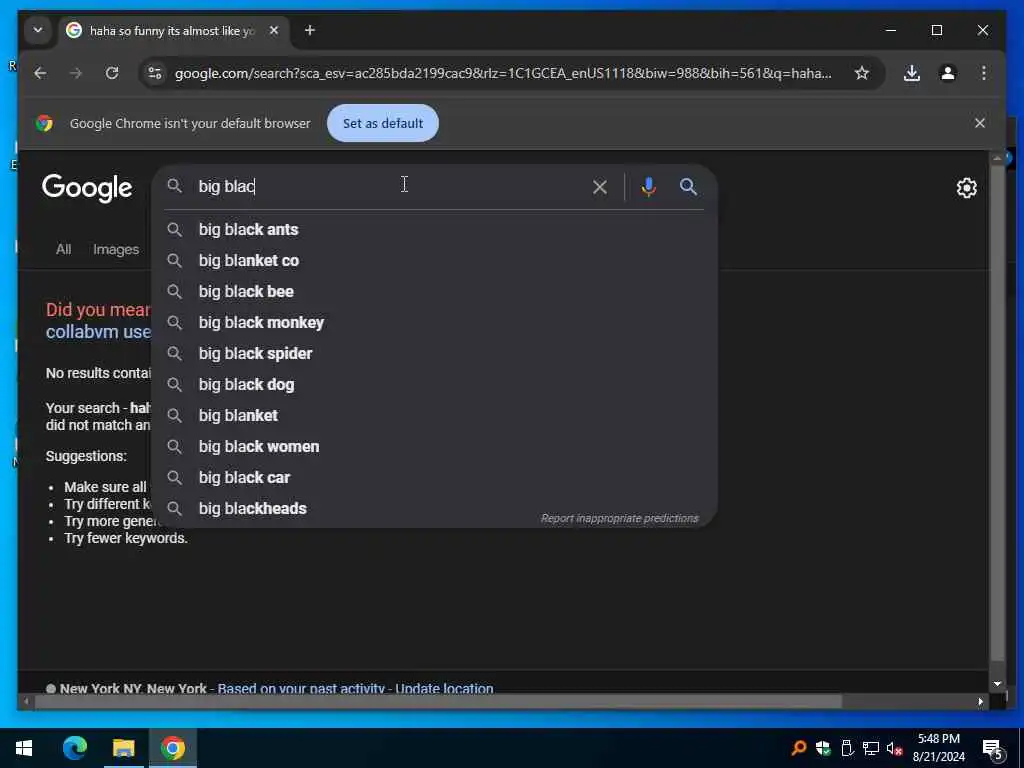The width and height of the screenshot is (1024, 768).
Task: Click the muted volume tray icon
Action: pos(894,748)
